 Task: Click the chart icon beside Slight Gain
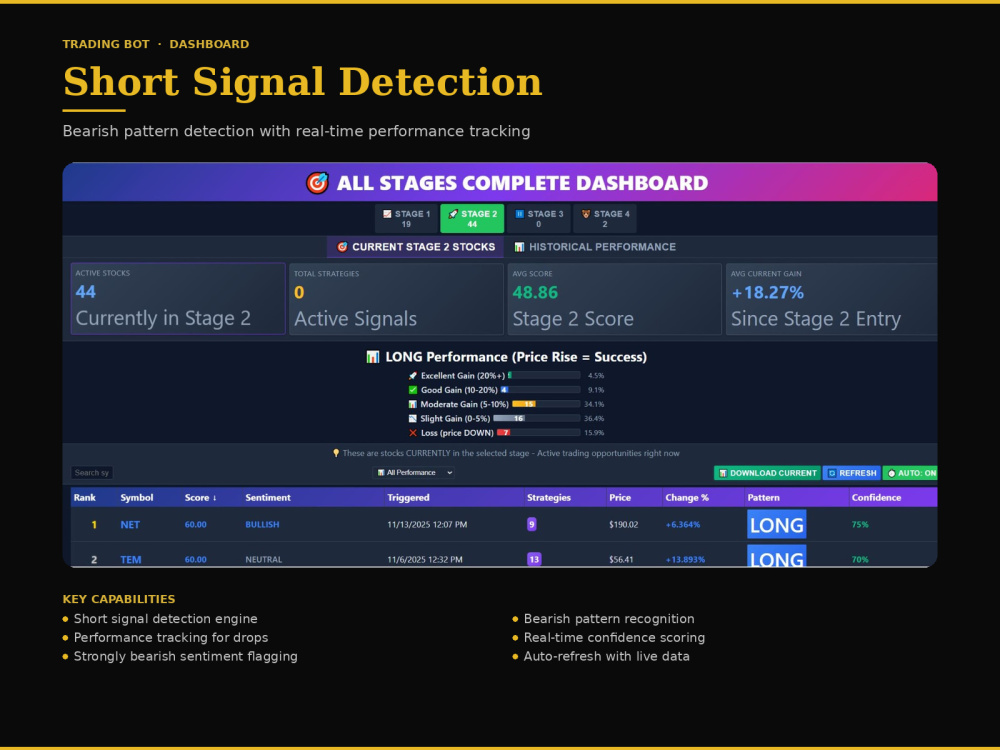pos(413,418)
